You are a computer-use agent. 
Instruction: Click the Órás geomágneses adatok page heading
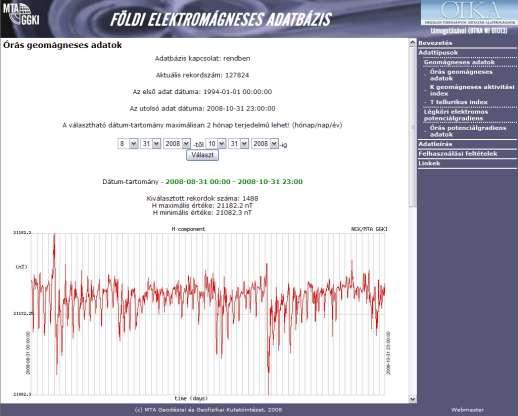pos(62,45)
